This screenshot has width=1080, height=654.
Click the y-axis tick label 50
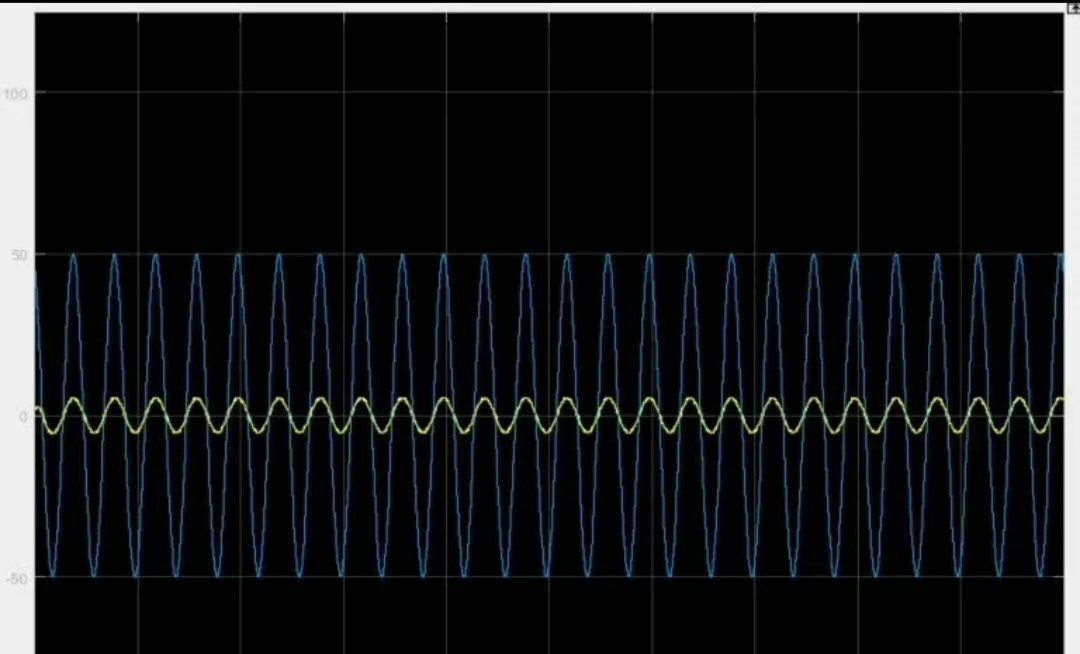(x=19, y=255)
